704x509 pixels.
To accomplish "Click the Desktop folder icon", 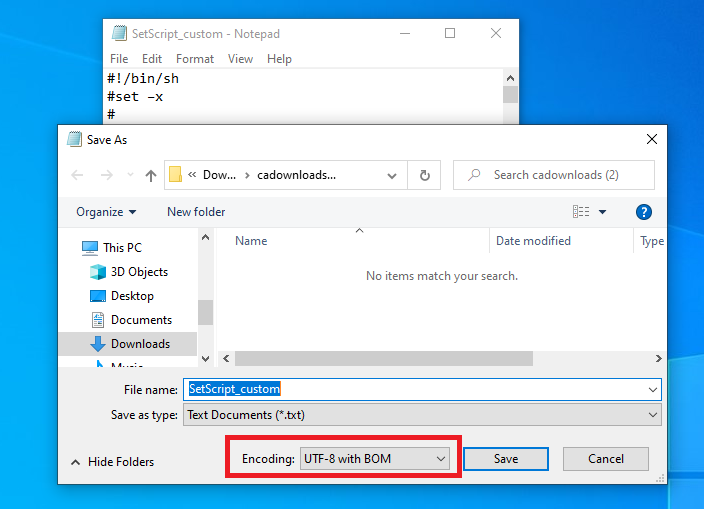I will click(x=98, y=296).
